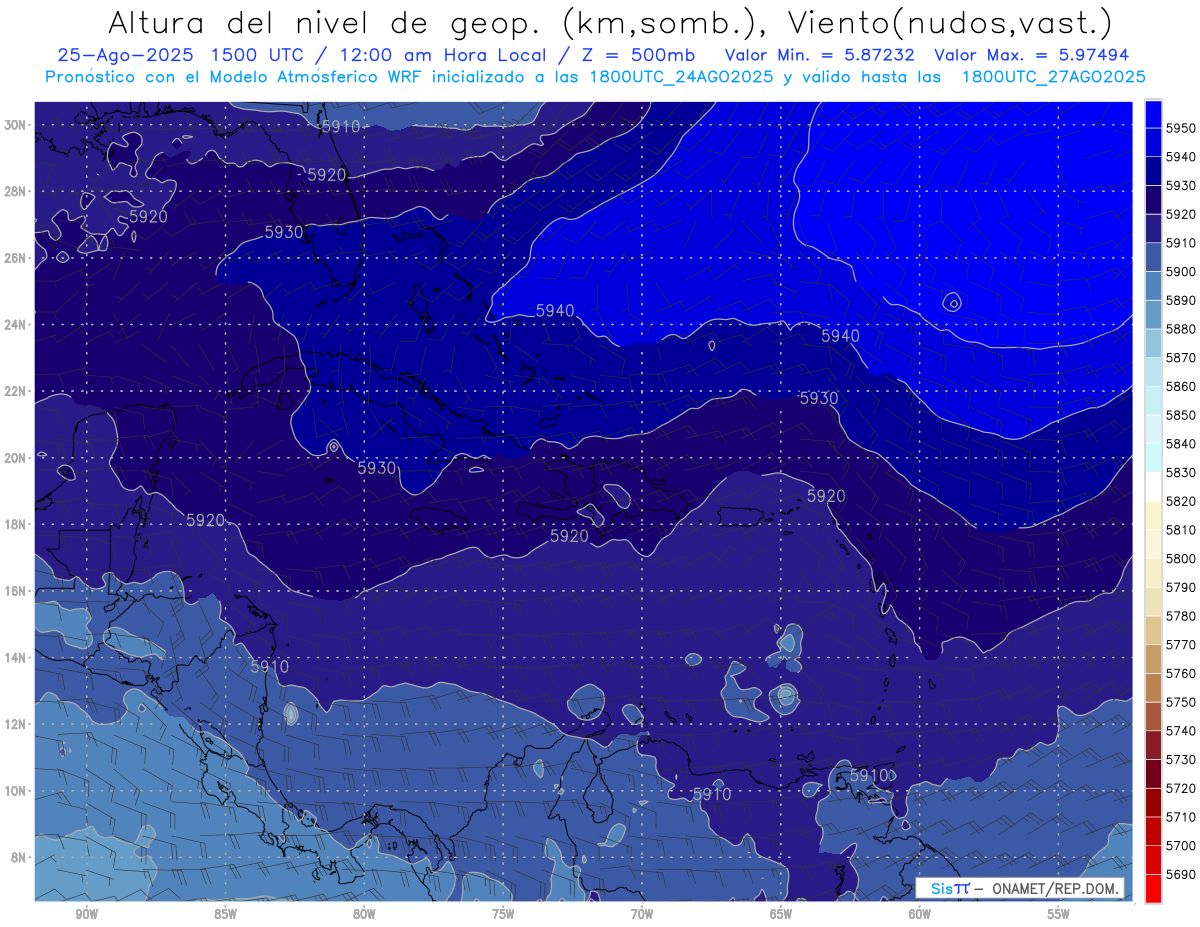Click the 20N latitude axis label

(17, 458)
